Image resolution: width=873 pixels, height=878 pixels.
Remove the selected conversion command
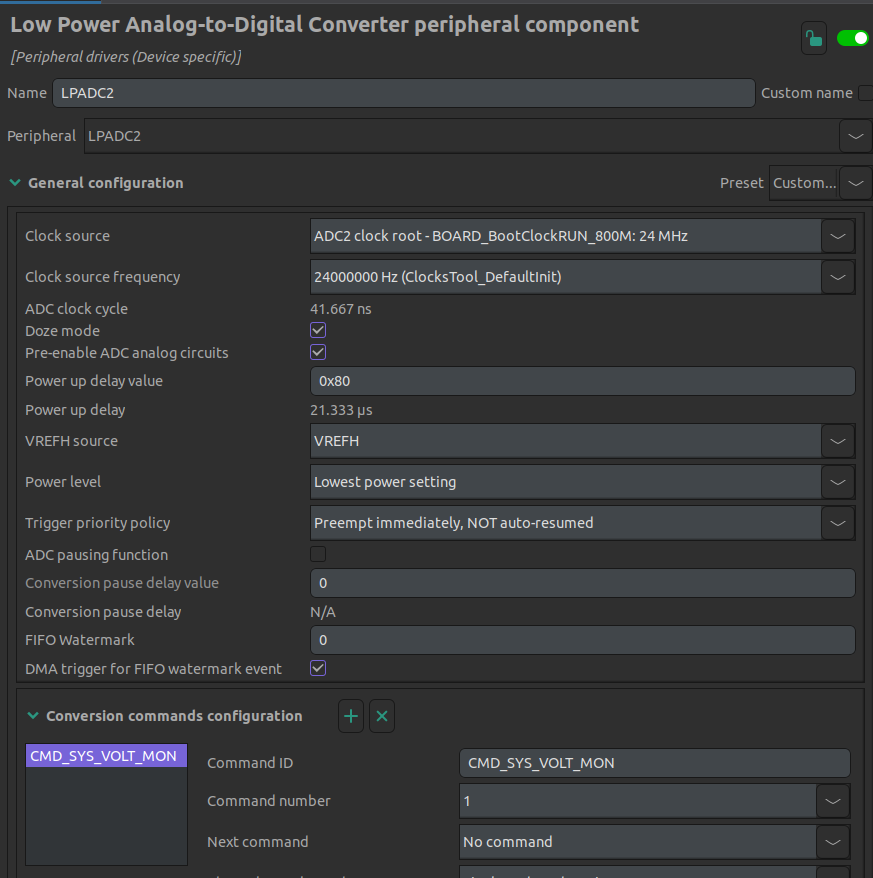382,716
